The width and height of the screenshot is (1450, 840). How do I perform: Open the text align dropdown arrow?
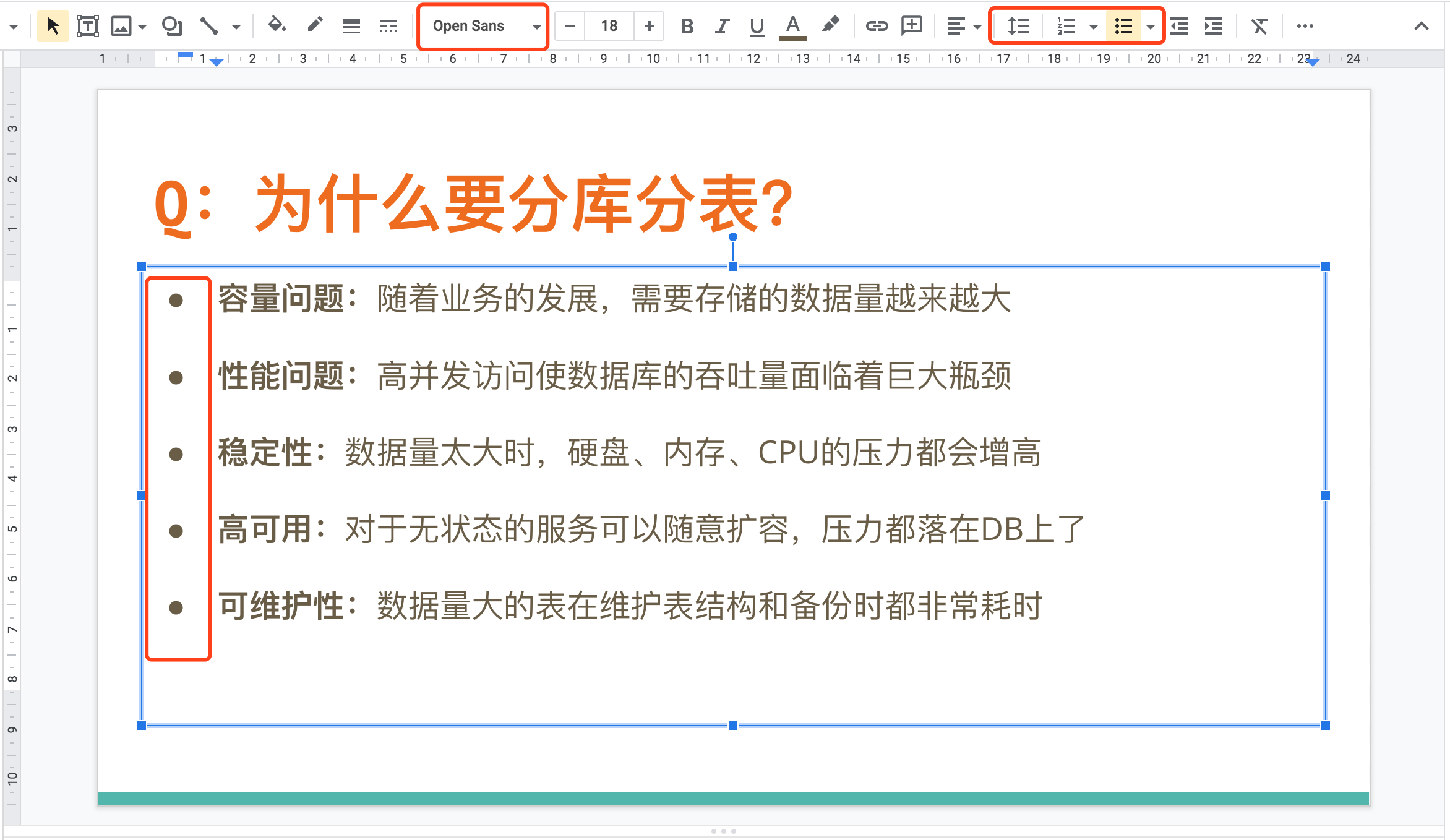(977, 27)
